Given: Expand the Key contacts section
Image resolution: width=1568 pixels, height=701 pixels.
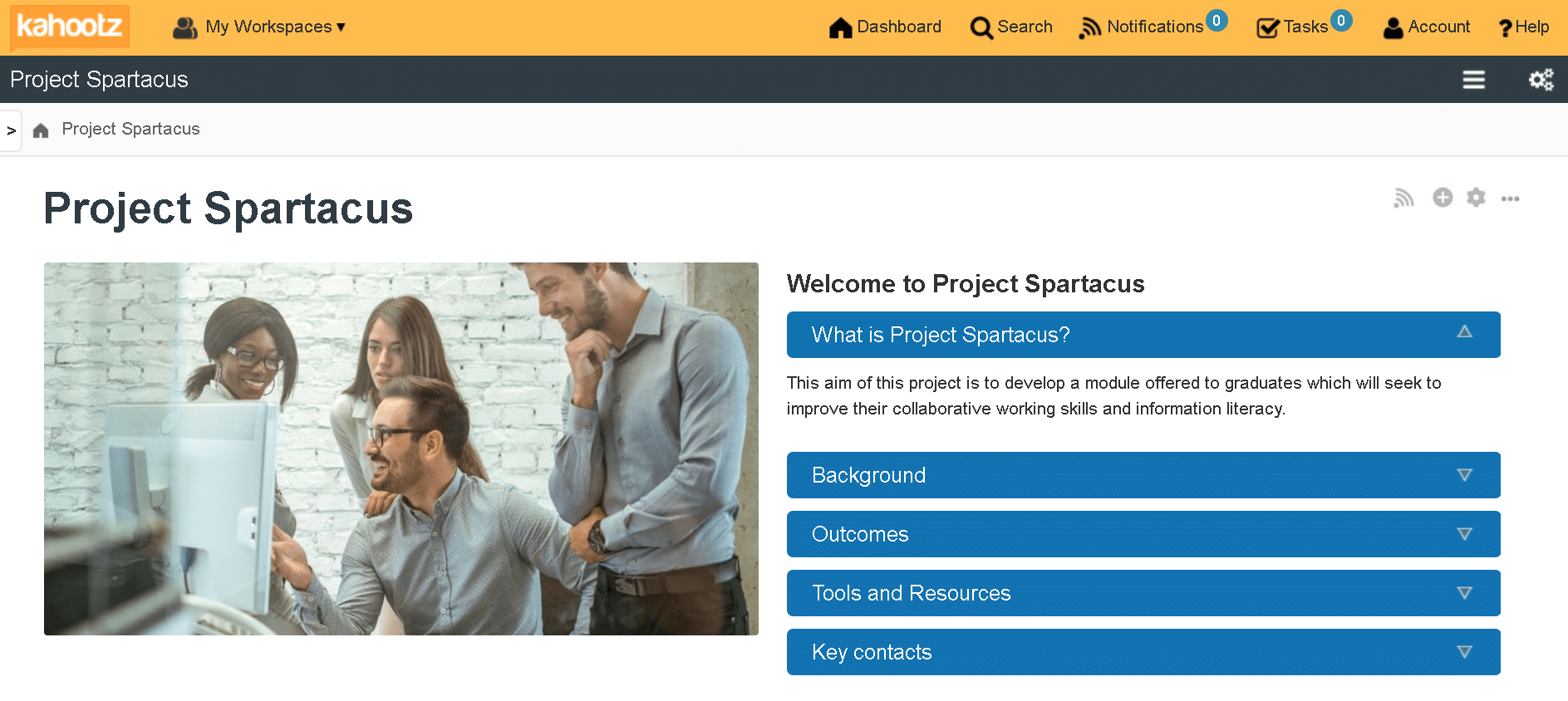Looking at the screenshot, I should 1143,652.
